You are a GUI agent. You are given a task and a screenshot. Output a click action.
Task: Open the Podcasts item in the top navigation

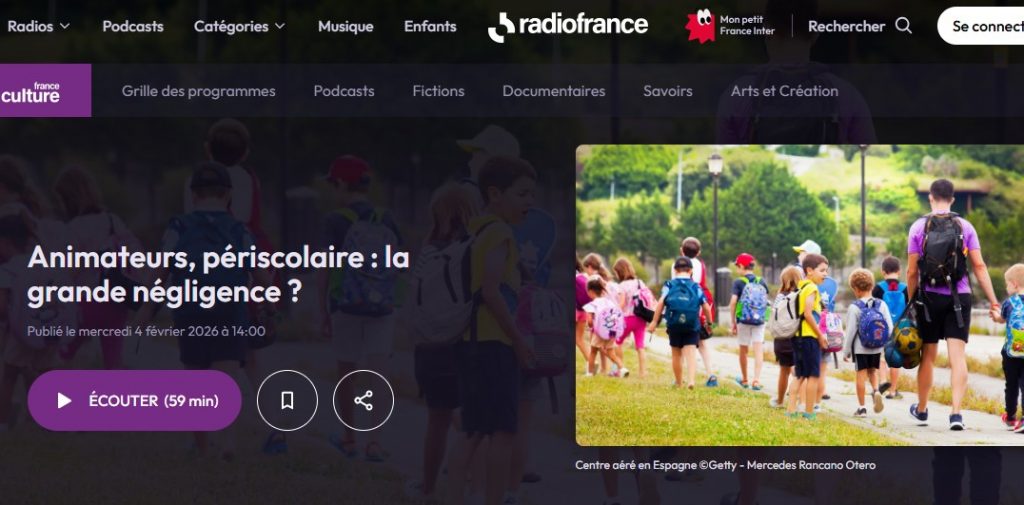(x=133, y=26)
